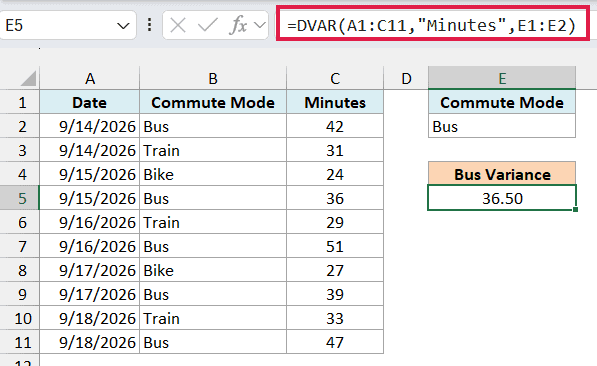Select column E header
This screenshot has height=366, width=597.
tap(502, 78)
